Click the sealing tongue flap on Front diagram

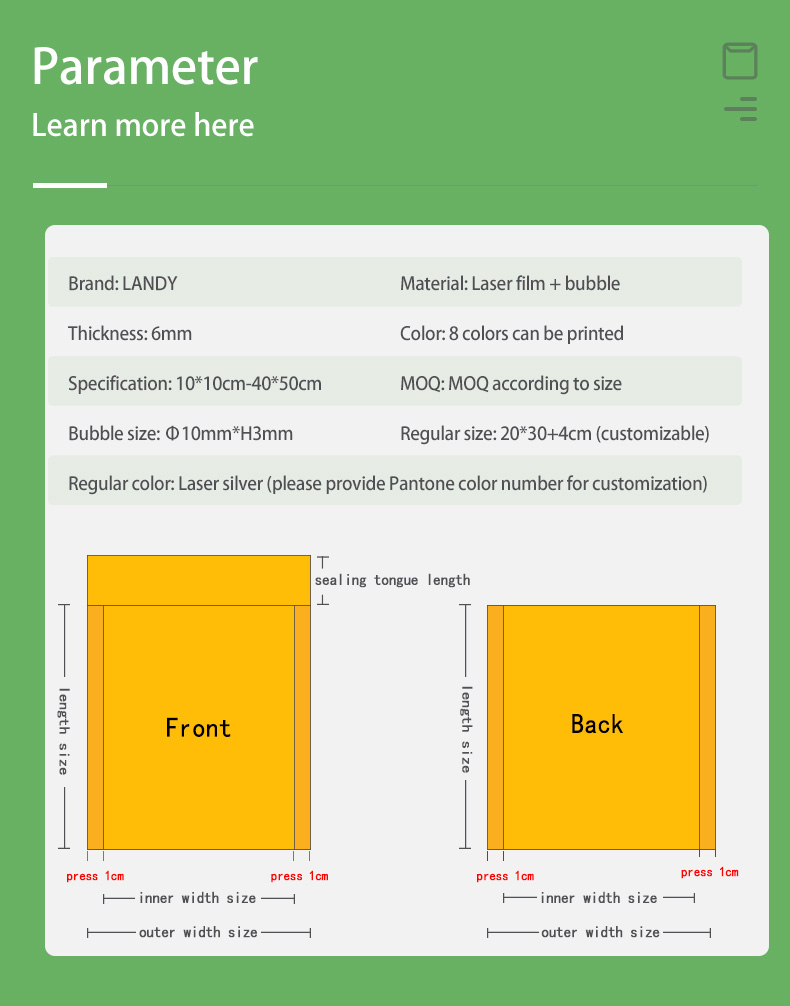[198, 580]
